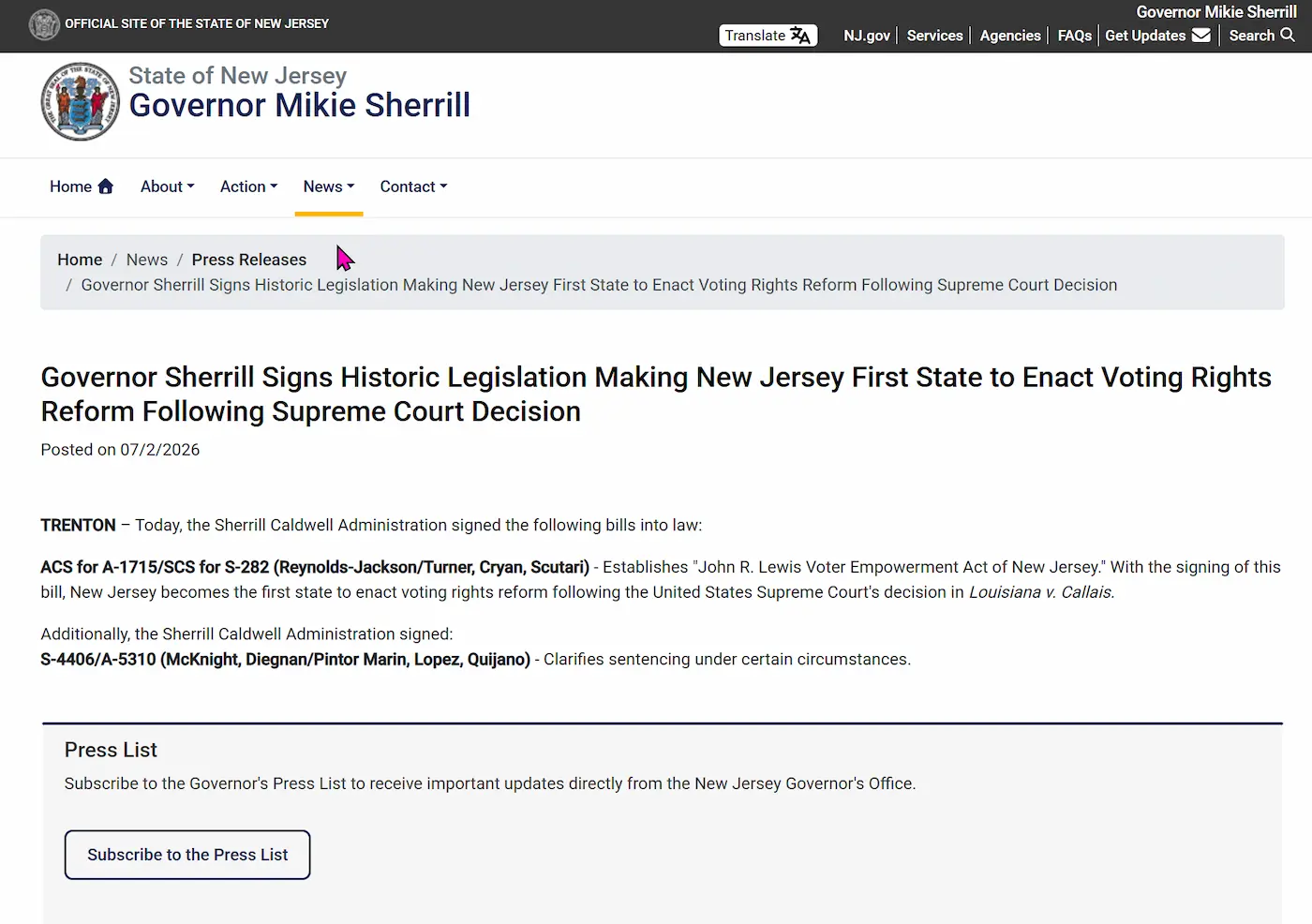The height and width of the screenshot is (924, 1312).
Task: Open the News dropdown menu
Action: [329, 186]
